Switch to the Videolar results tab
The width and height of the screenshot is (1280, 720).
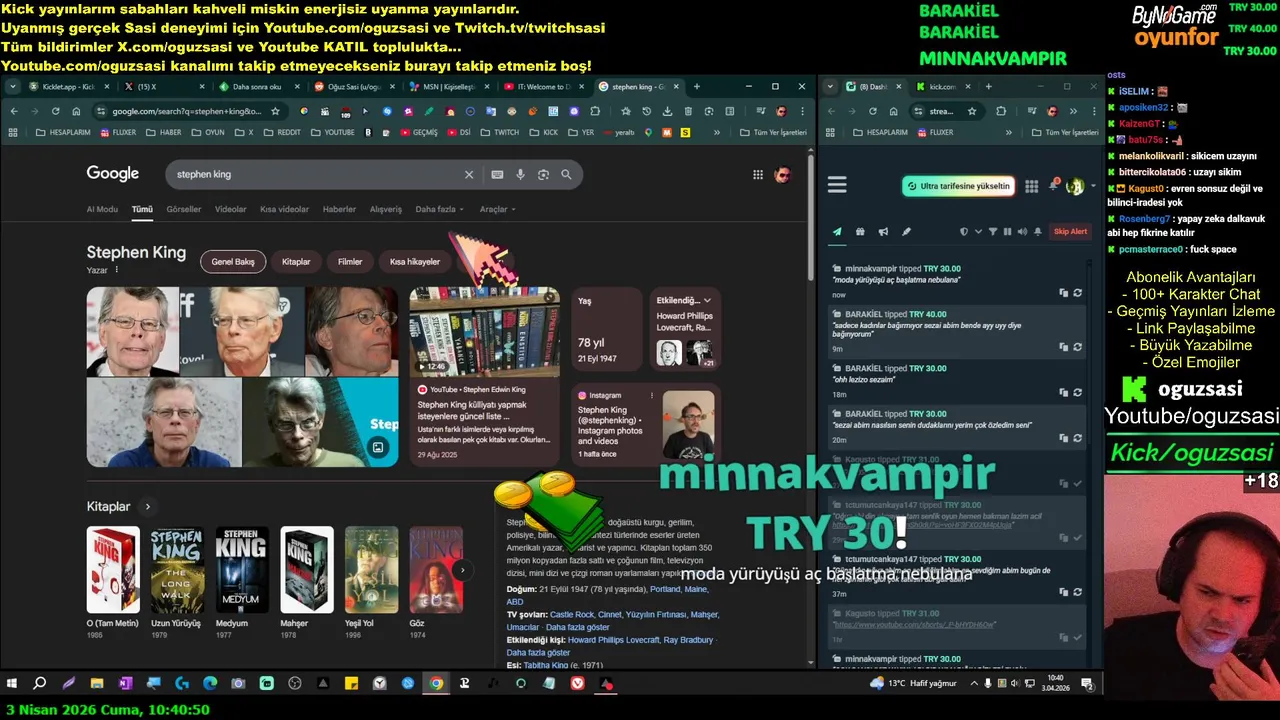click(x=231, y=209)
